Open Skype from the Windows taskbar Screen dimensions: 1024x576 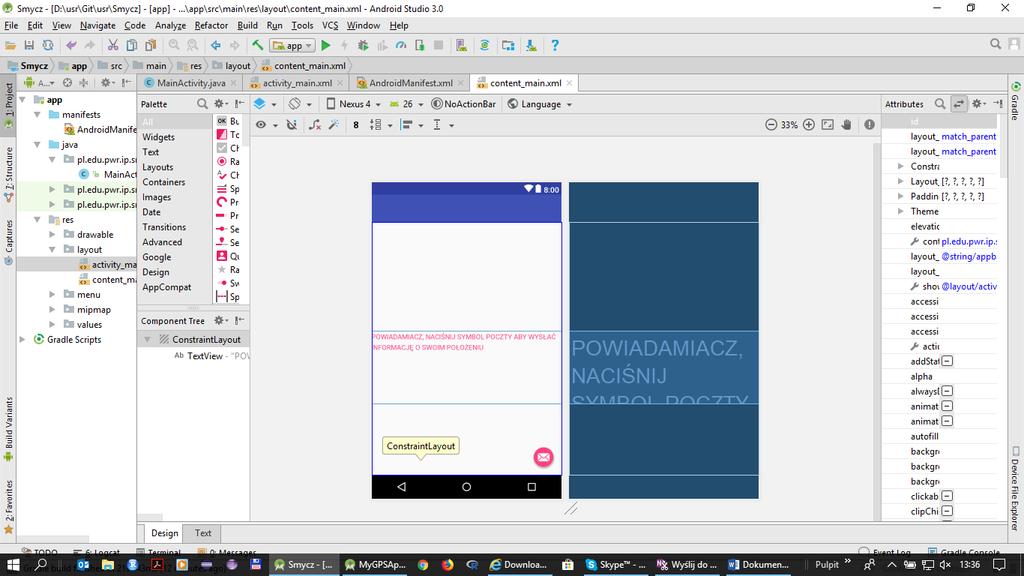click(x=615, y=564)
